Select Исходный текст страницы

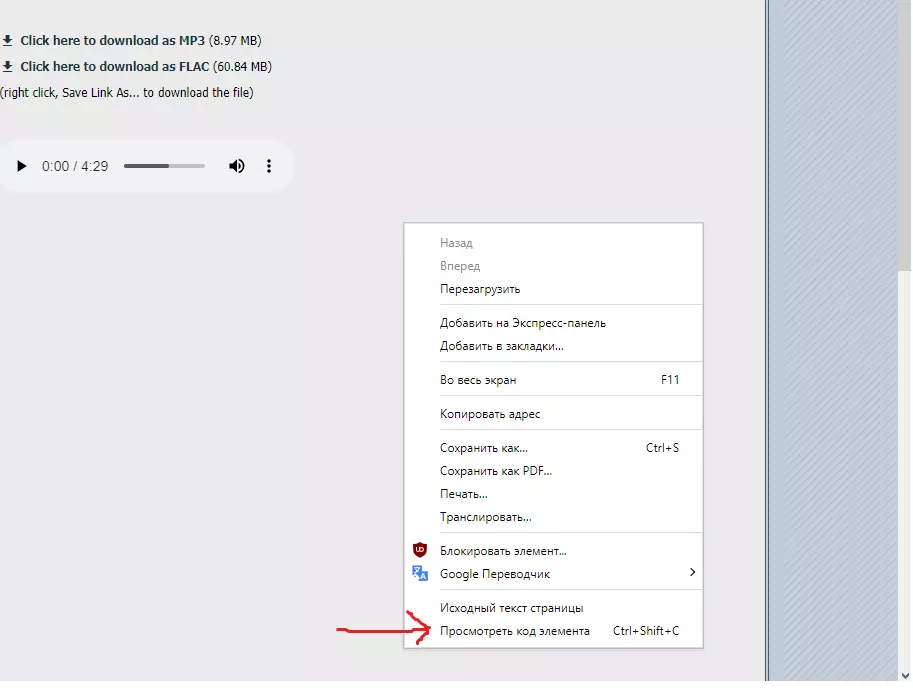(553, 608)
